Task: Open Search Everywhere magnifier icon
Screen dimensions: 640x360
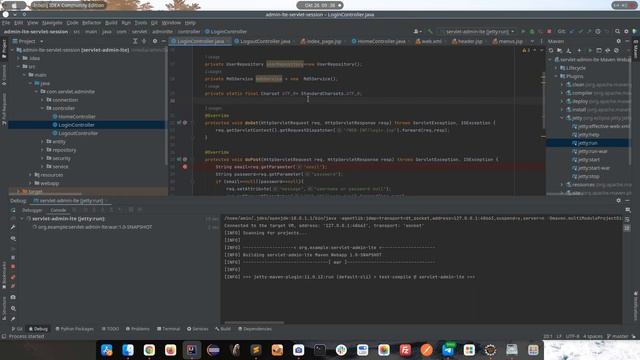Action: point(618,31)
